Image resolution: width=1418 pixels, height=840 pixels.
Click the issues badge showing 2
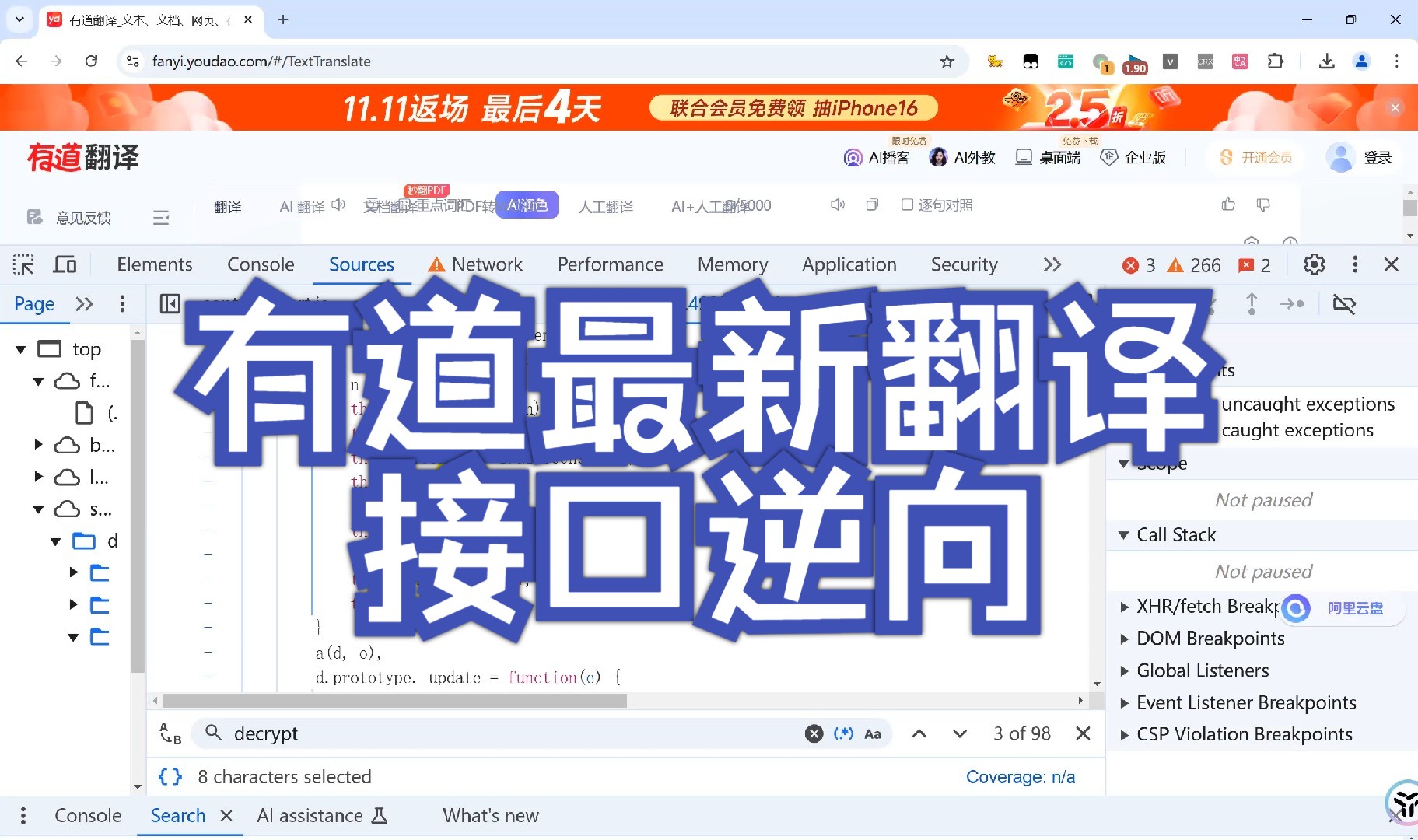click(x=1254, y=265)
